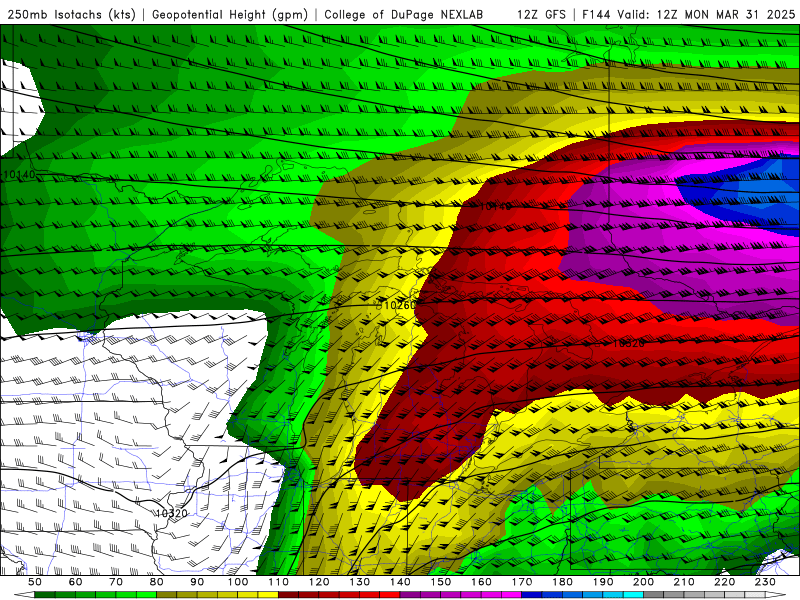The image size is (800, 600).
Task: Pick the dark gray swatch starting at 200
Action: click(654, 595)
